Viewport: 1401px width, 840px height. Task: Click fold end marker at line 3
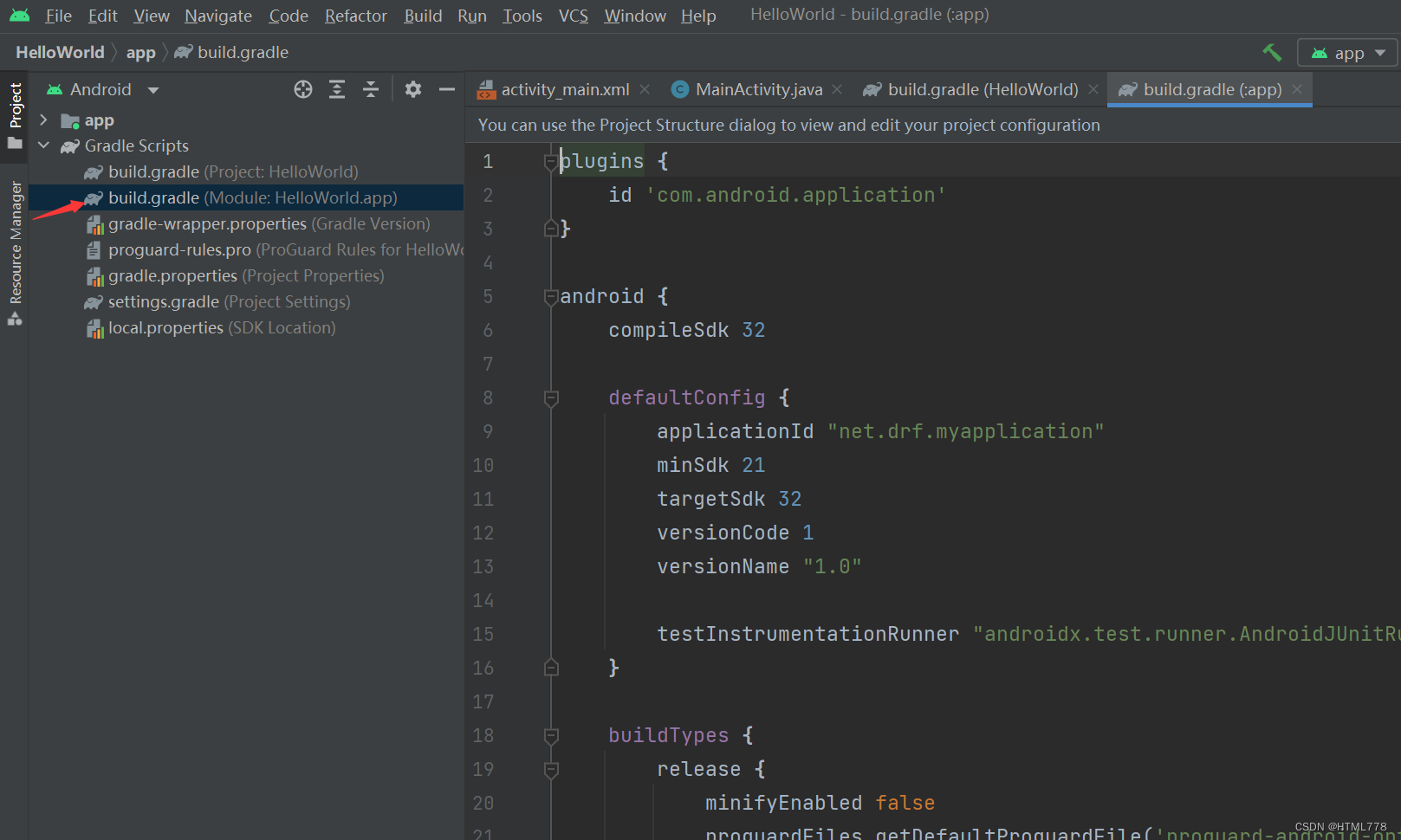click(550, 228)
